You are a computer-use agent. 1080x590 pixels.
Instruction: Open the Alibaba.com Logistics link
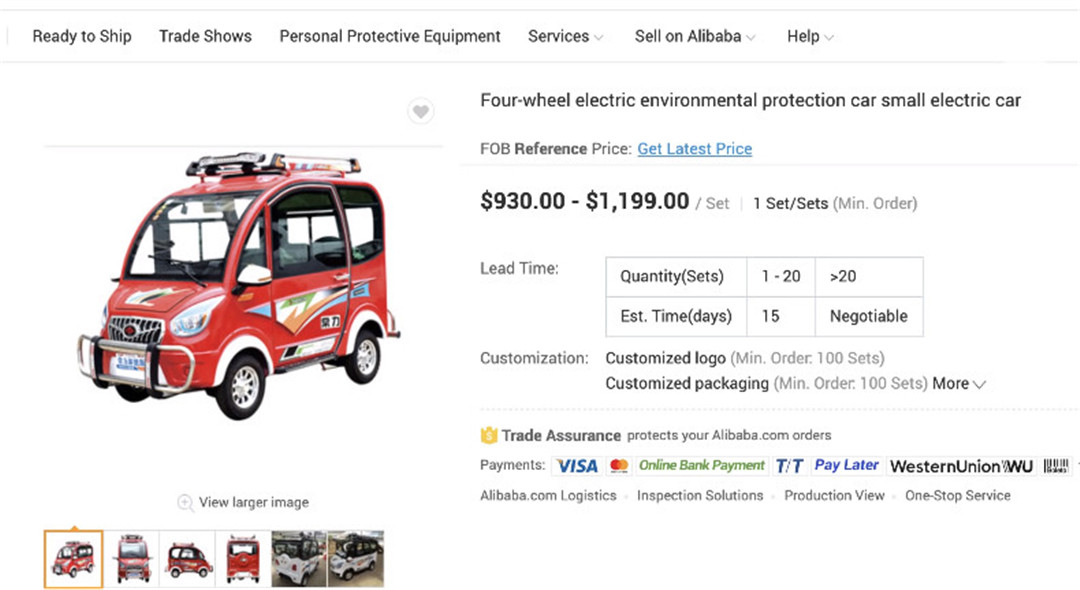pyautogui.click(x=548, y=496)
